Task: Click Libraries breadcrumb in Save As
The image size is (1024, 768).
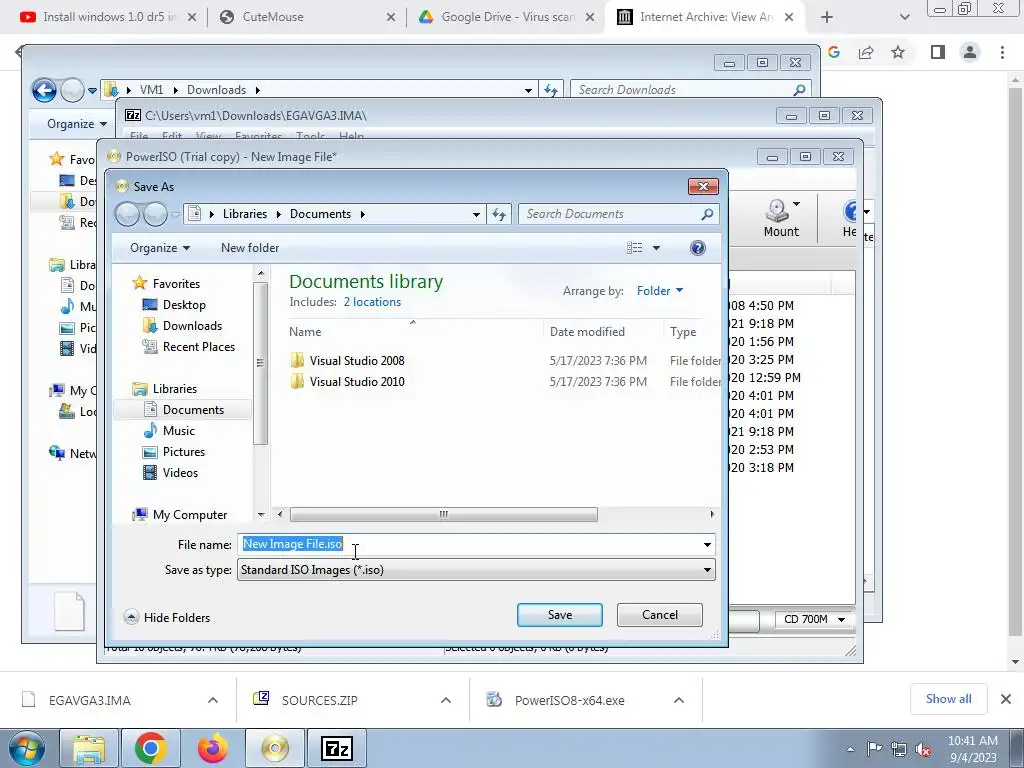Action: click(x=245, y=214)
